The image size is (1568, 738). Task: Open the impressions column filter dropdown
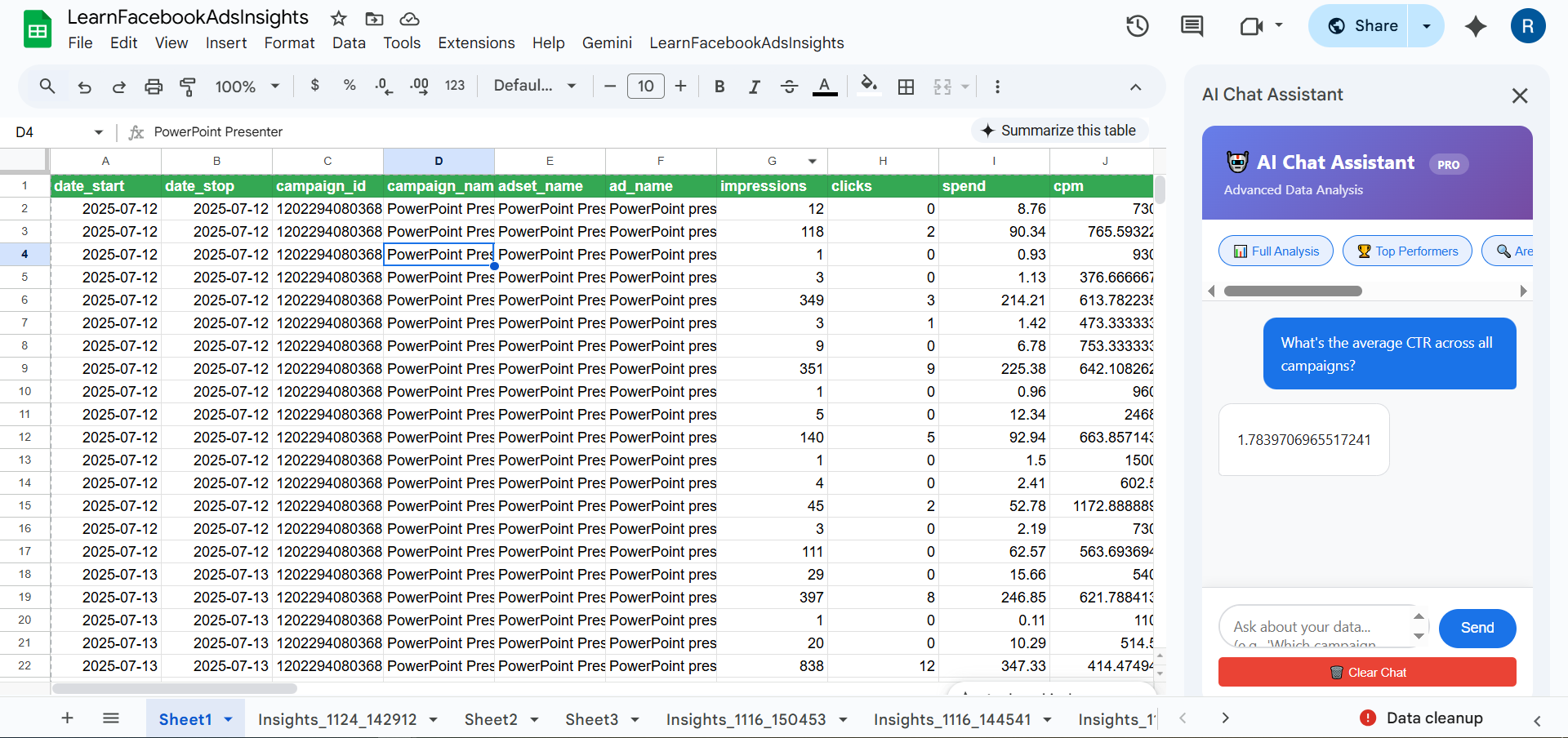point(812,161)
